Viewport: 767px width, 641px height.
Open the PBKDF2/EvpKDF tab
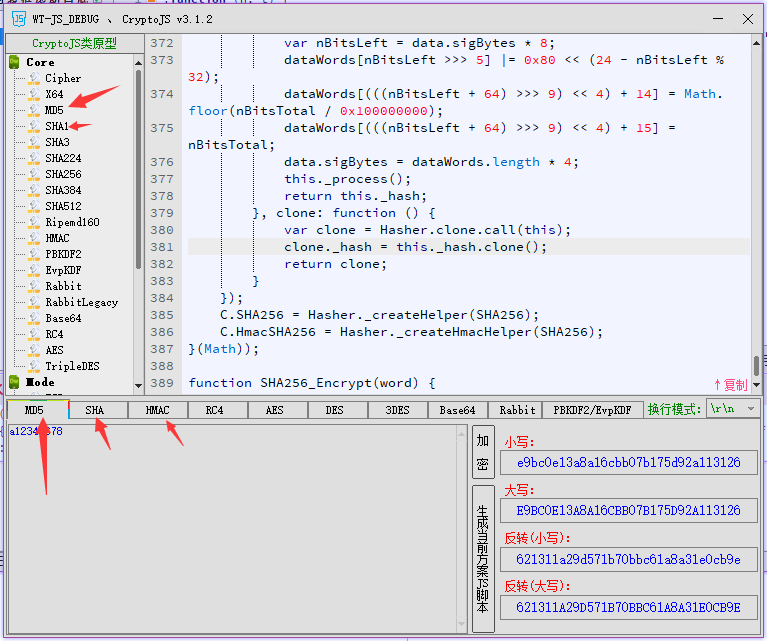(x=593, y=410)
